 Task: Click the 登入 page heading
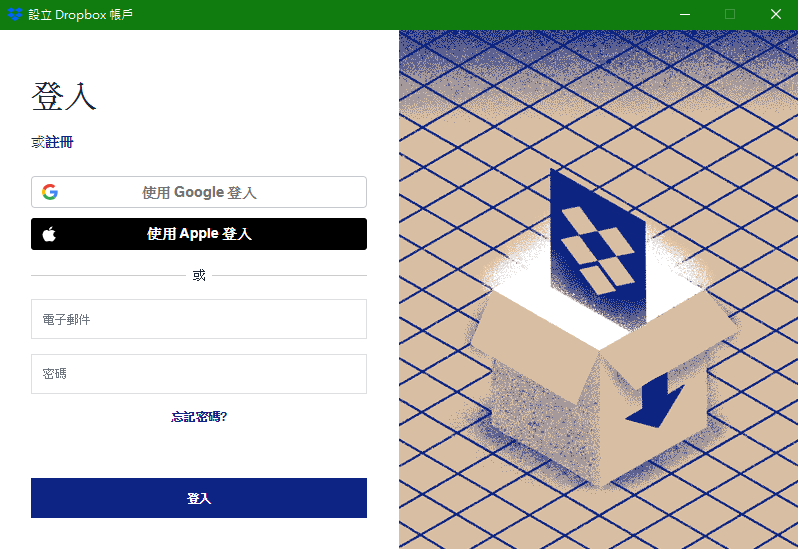point(64,96)
